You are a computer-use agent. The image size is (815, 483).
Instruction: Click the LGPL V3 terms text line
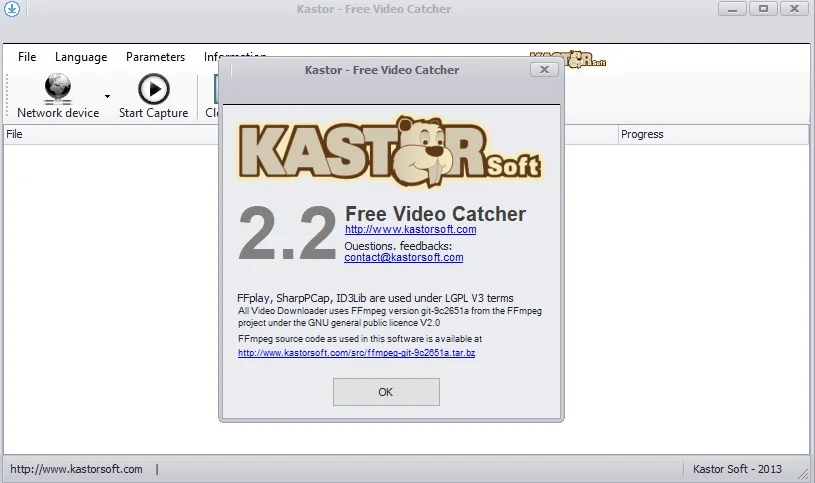click(x=375, y=298)
